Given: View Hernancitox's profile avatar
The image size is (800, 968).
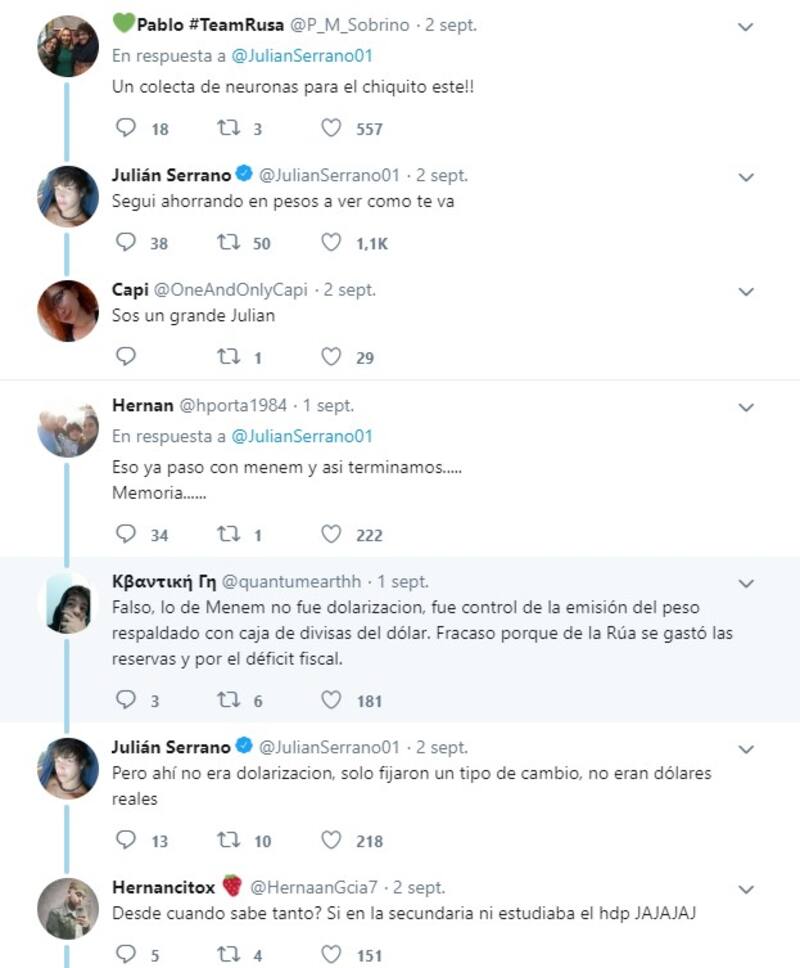Looking at the screenshot, I should click(68, 908).
